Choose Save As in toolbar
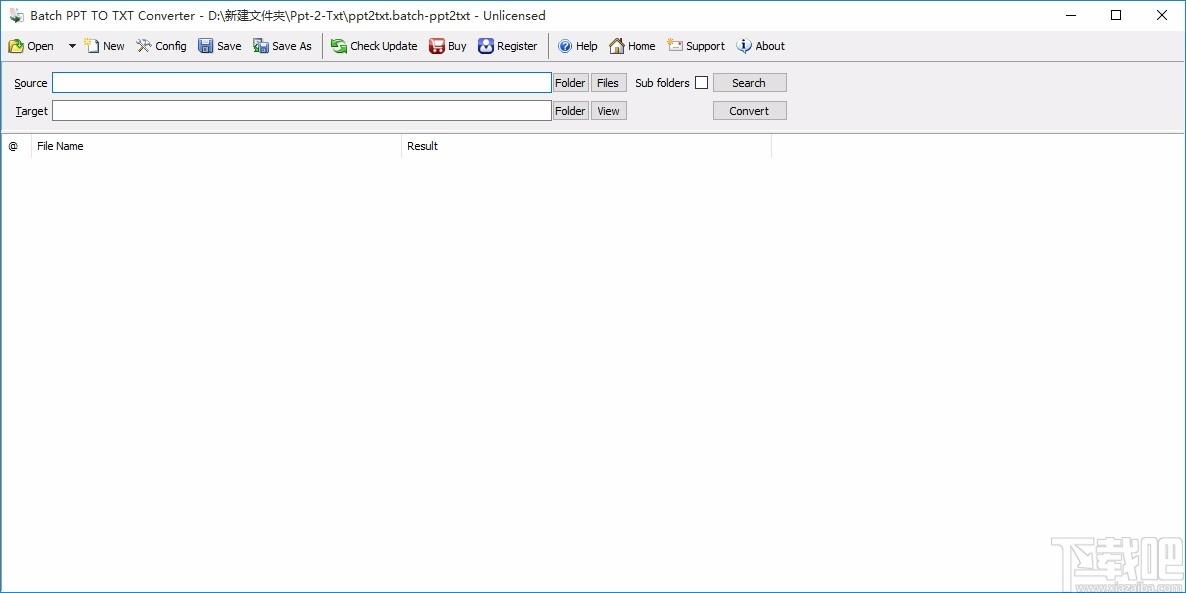1186x593 pixels. [282, 46]
